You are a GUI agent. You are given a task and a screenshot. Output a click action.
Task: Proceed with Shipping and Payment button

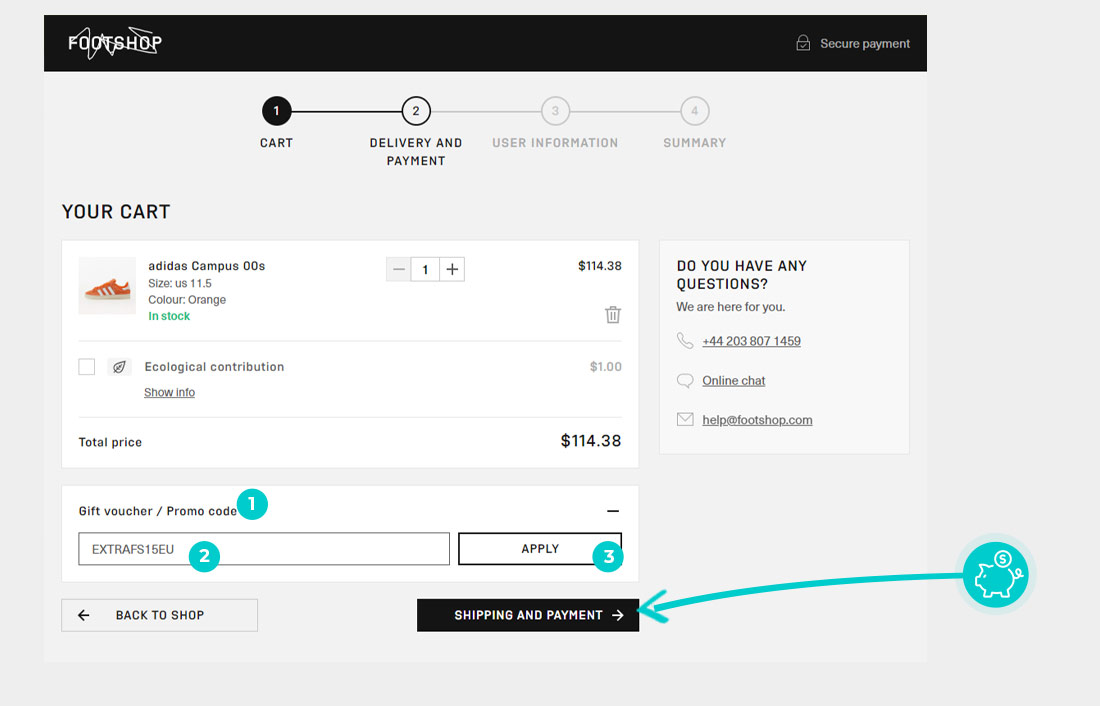(x=527, y=615)
